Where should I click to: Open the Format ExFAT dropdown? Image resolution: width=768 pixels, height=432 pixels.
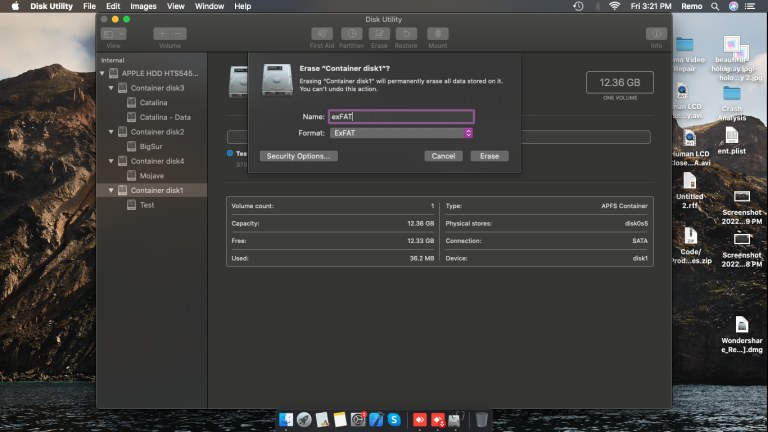401,133
